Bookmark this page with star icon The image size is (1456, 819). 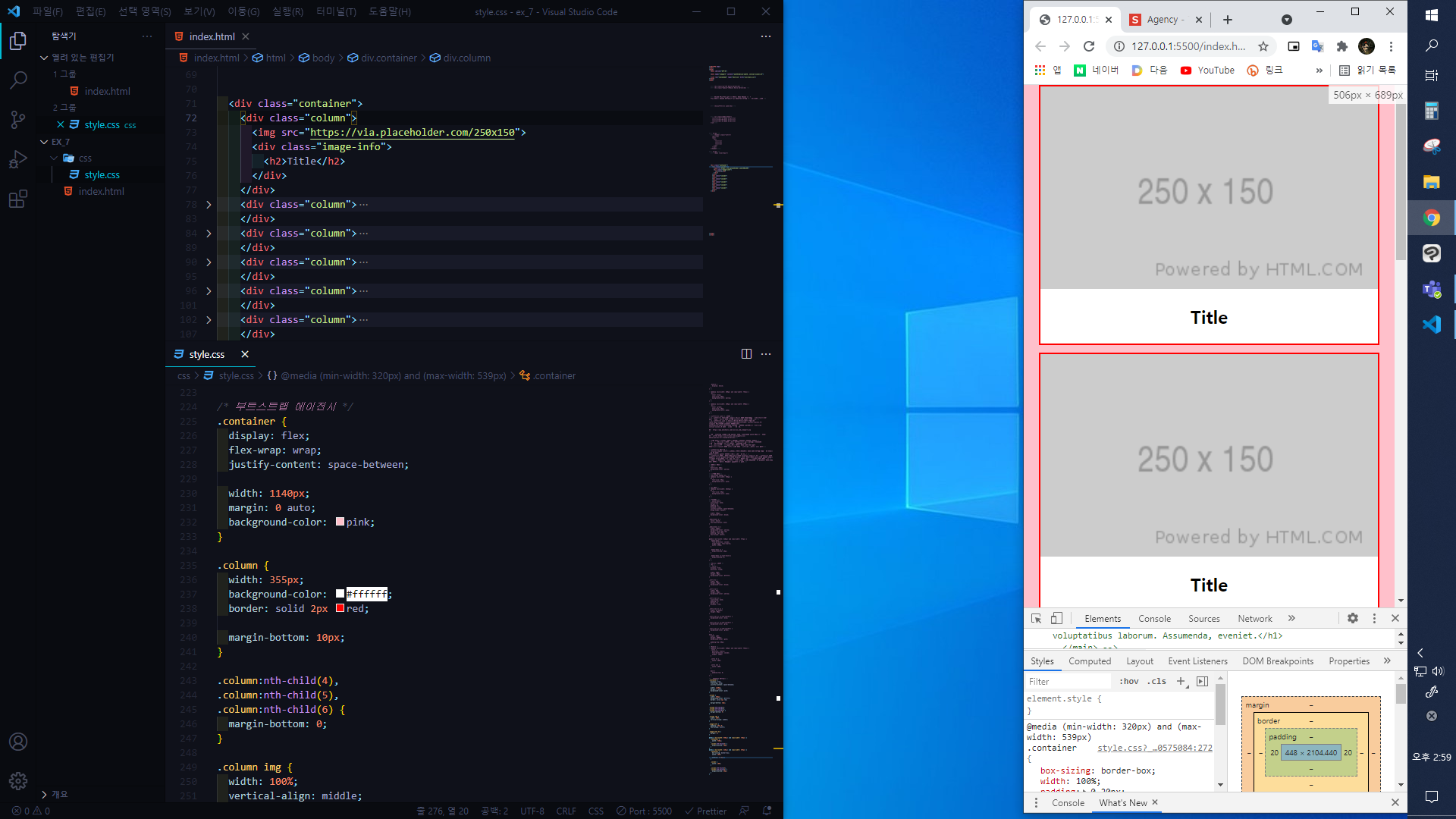pyautogui.click(x=1263, y=46)
